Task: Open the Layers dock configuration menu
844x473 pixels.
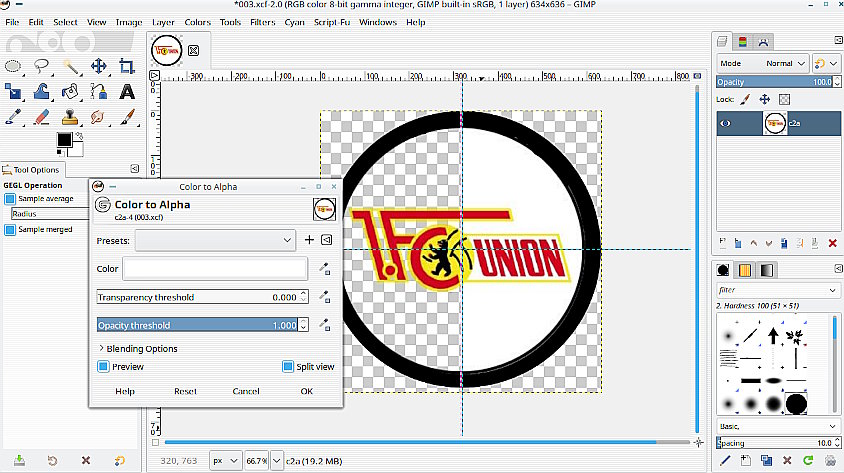Action: tap(838, 40)
